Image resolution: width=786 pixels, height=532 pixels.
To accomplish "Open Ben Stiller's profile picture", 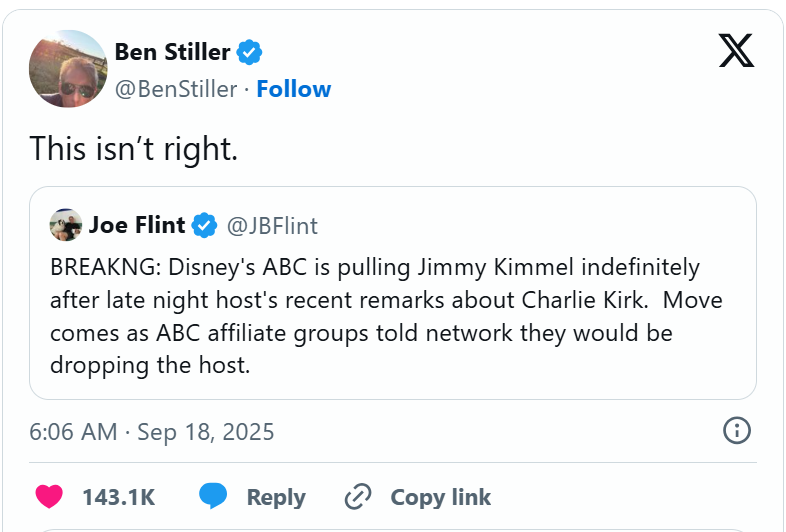I will click(x=68, y=68).
